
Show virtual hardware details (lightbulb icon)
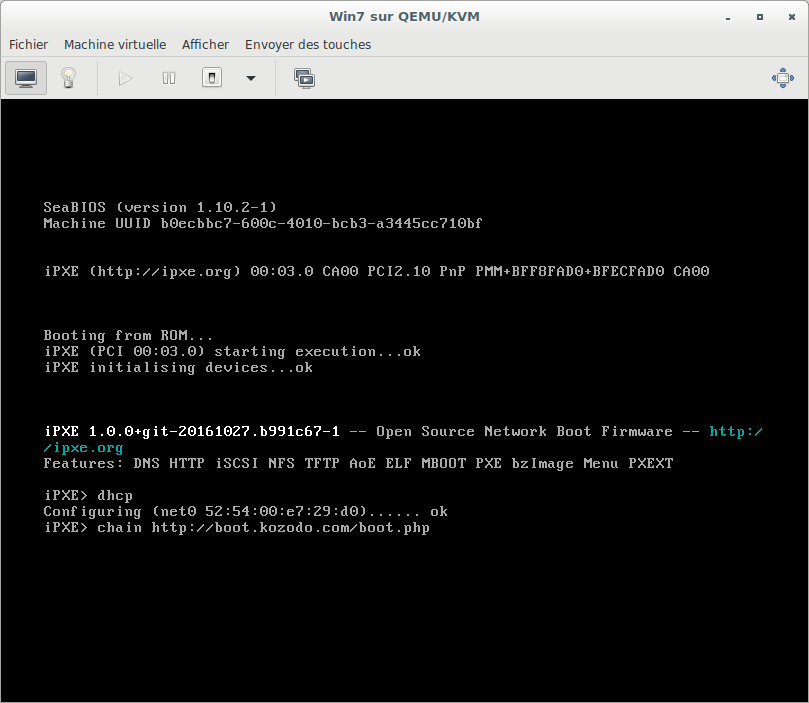68,78
